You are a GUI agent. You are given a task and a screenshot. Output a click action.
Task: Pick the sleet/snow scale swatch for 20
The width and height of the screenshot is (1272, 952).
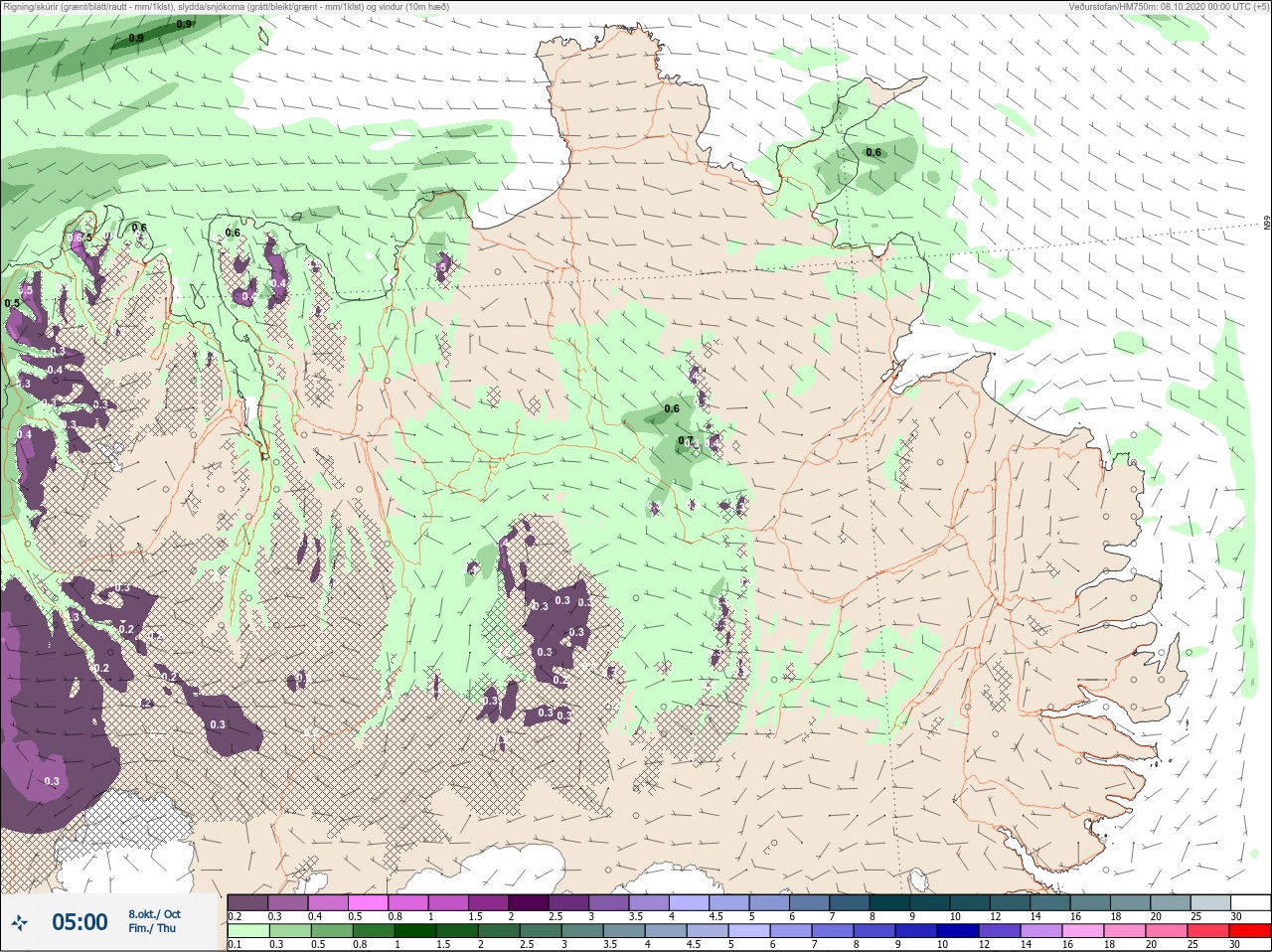[1171, 902]
